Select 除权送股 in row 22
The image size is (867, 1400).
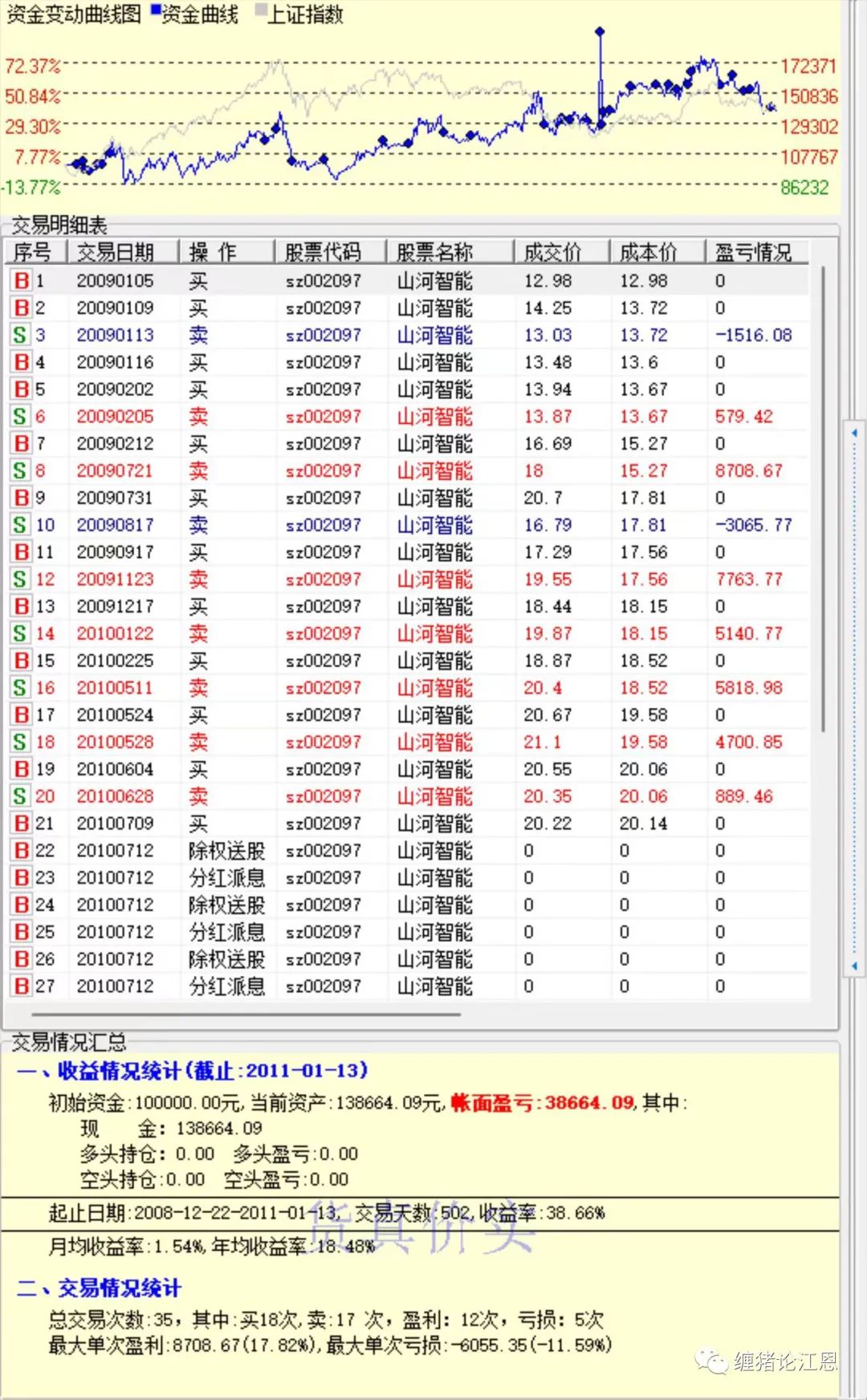click(226, 850)
